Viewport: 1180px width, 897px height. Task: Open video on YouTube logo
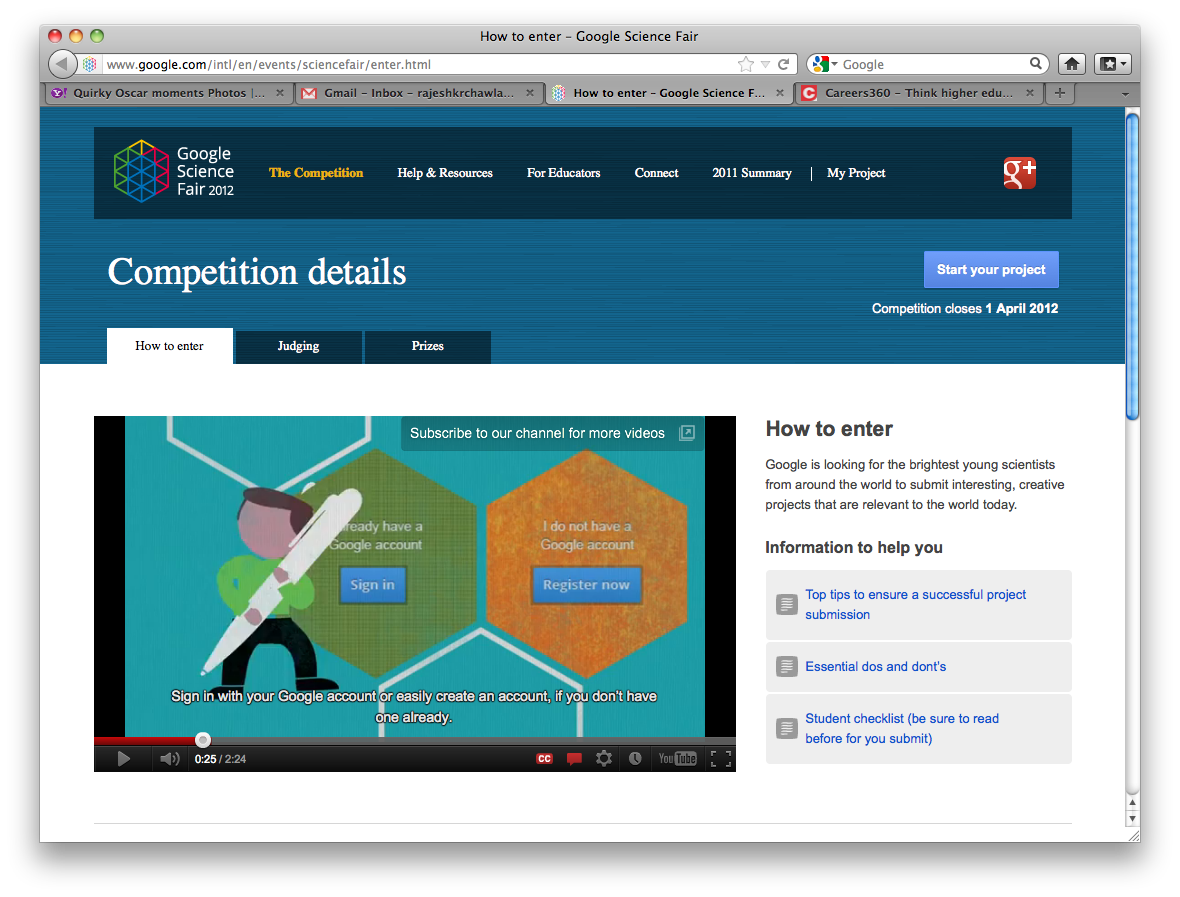pyautogui.click(x=677, y=759)
